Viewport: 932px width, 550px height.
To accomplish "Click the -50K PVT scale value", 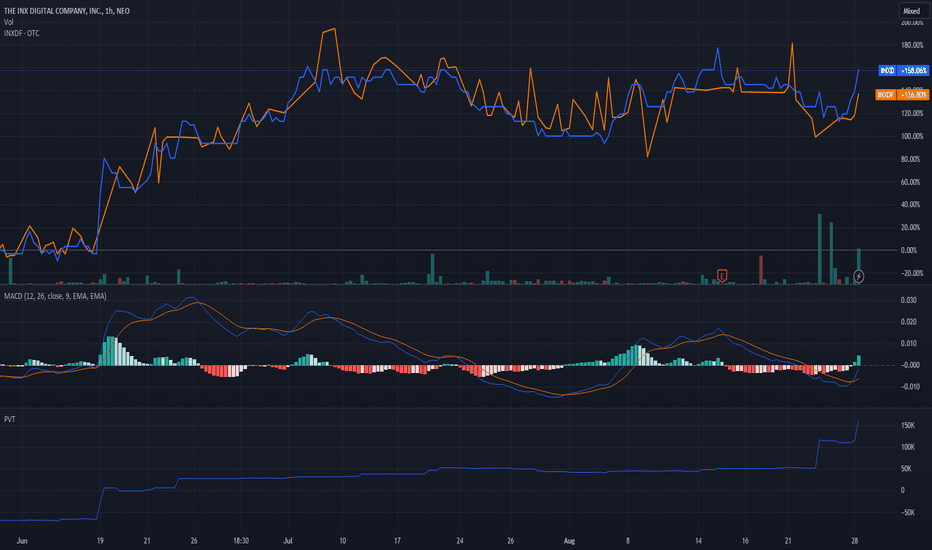I will pos(906,512).
